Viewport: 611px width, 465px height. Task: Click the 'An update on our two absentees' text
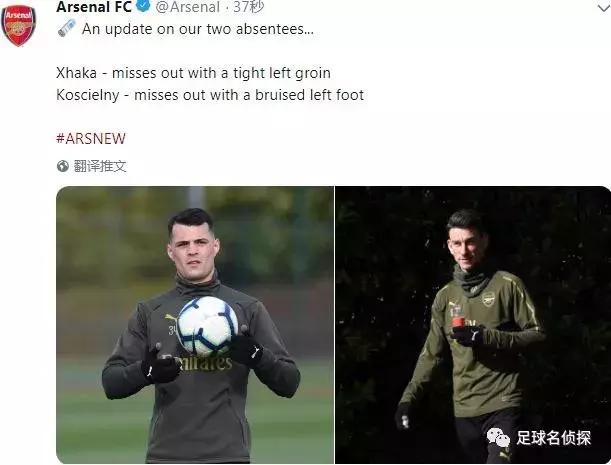[198, 29]
